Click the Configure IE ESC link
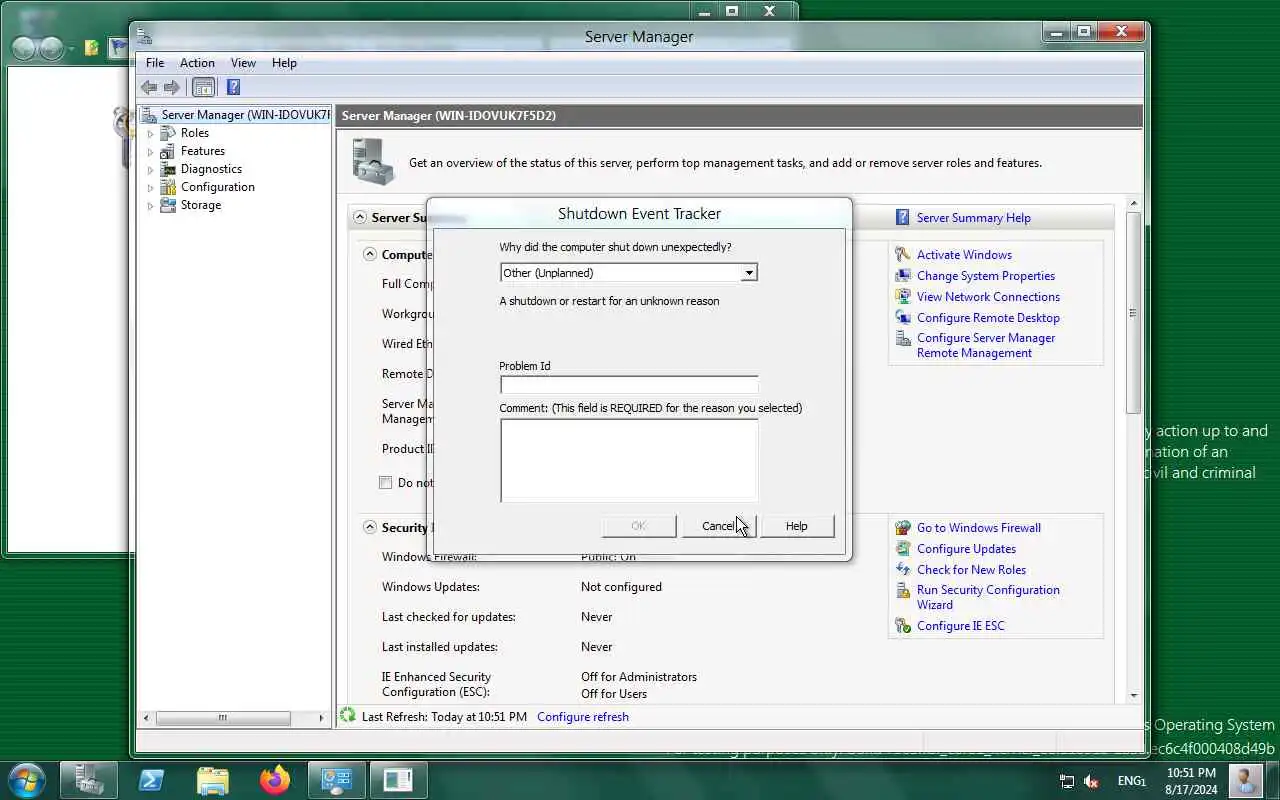The width and height of the screenshot is (1280, 800). [x=960, y=626]
